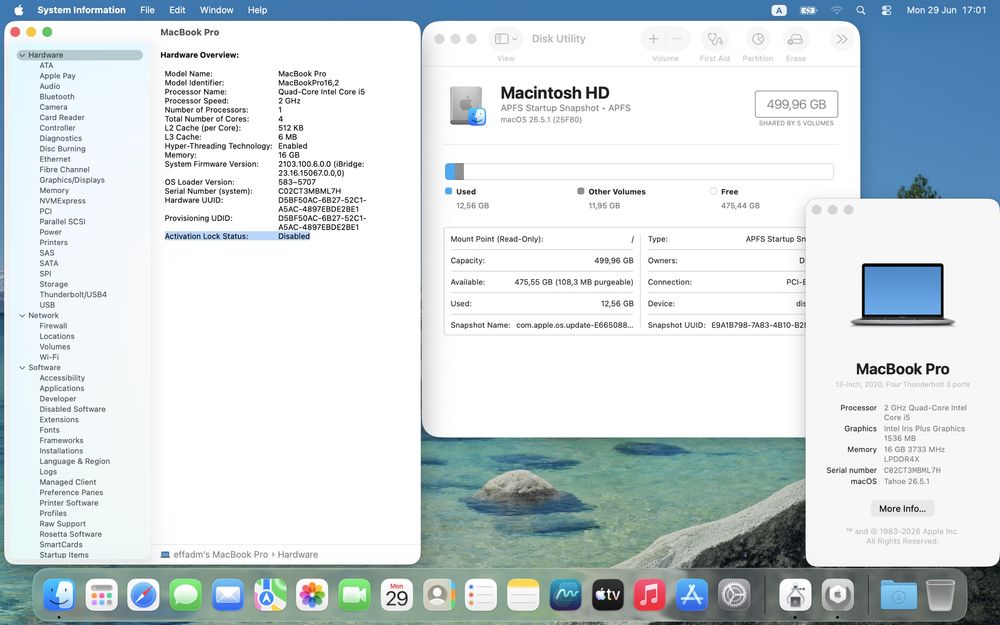The width and height of the screenshot is (1000, 625).
Task: Open Calendar showing 29 in Dock
Action: [397, 595]
